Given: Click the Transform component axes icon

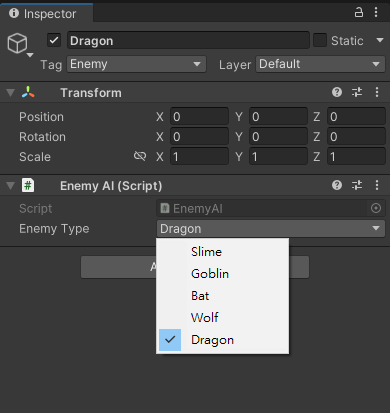Looking at the screenshot, I should (x=28, y=92).
